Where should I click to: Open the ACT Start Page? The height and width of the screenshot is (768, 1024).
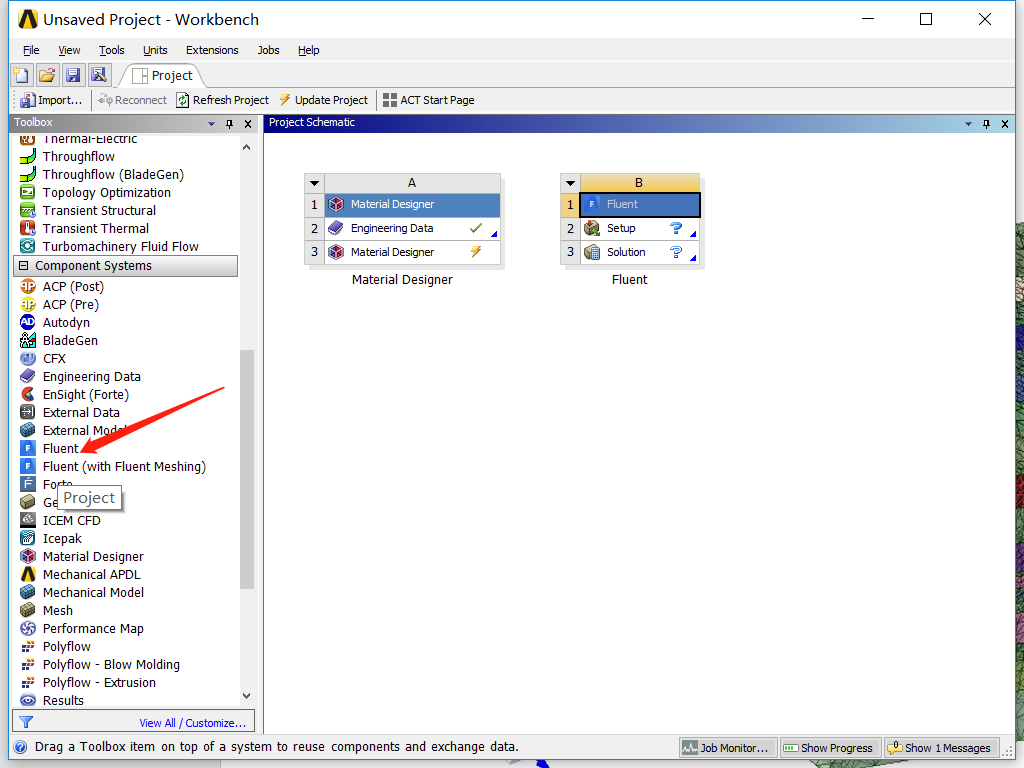pyautogui.click(x=428, y=100)
